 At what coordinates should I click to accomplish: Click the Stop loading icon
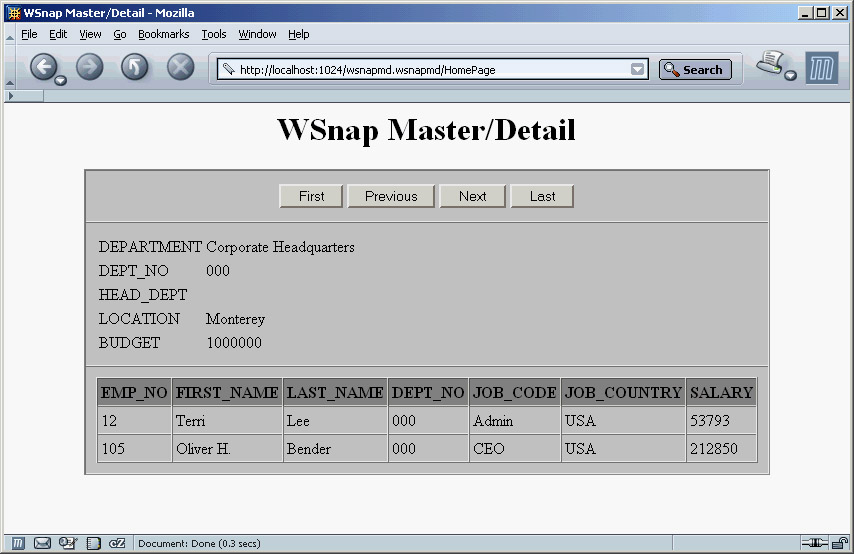tap(180, 67)
